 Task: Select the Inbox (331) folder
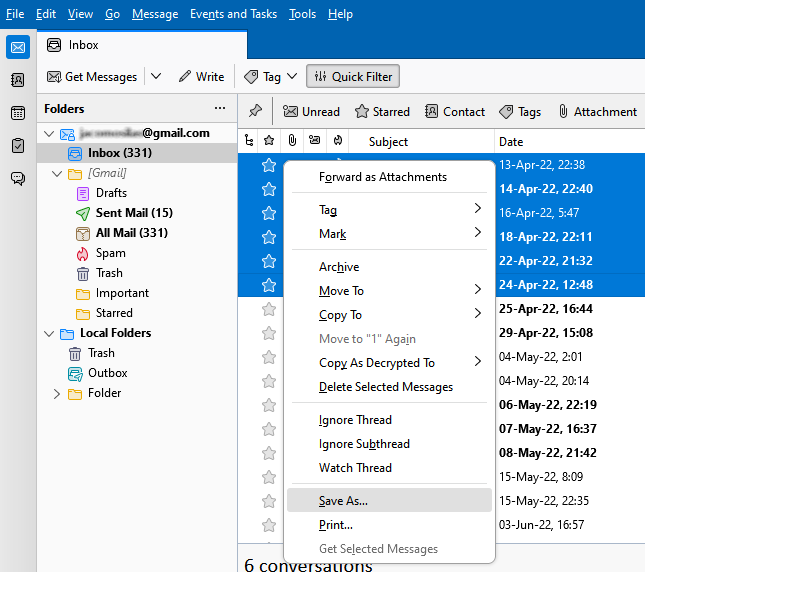coord(137,153)
